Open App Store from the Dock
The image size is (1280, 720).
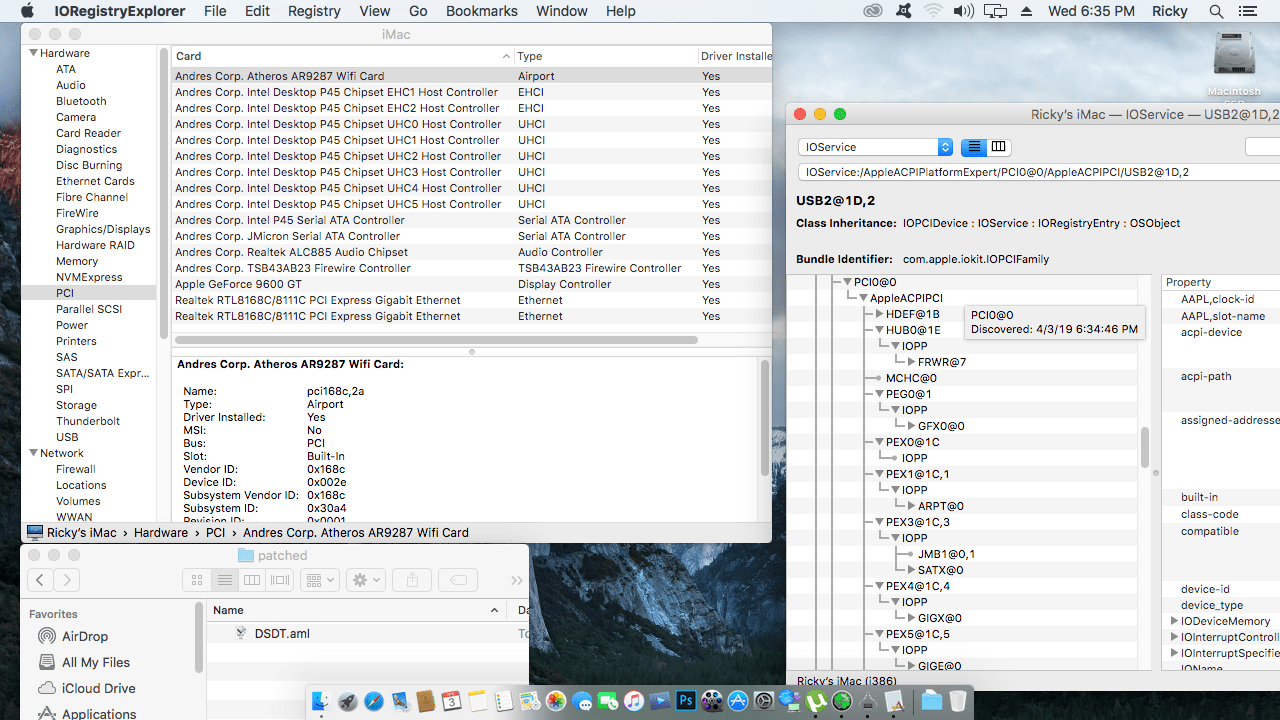tap(738, 701)
